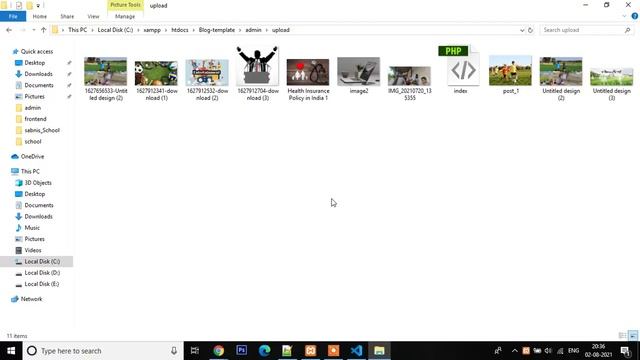Select the index PHP file icon
The height and width of the screenshot is (360, 640).
click(460, 70)
